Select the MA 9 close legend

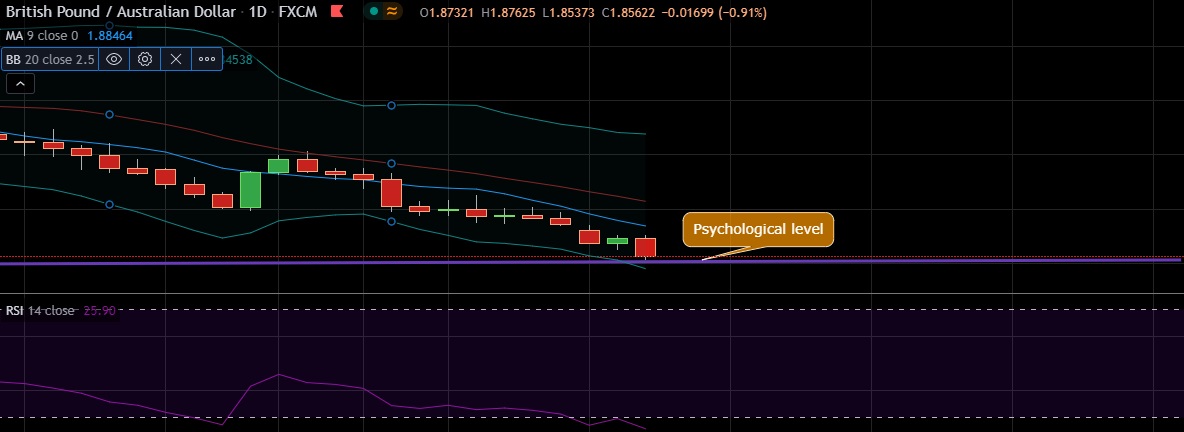click(42, 35)
